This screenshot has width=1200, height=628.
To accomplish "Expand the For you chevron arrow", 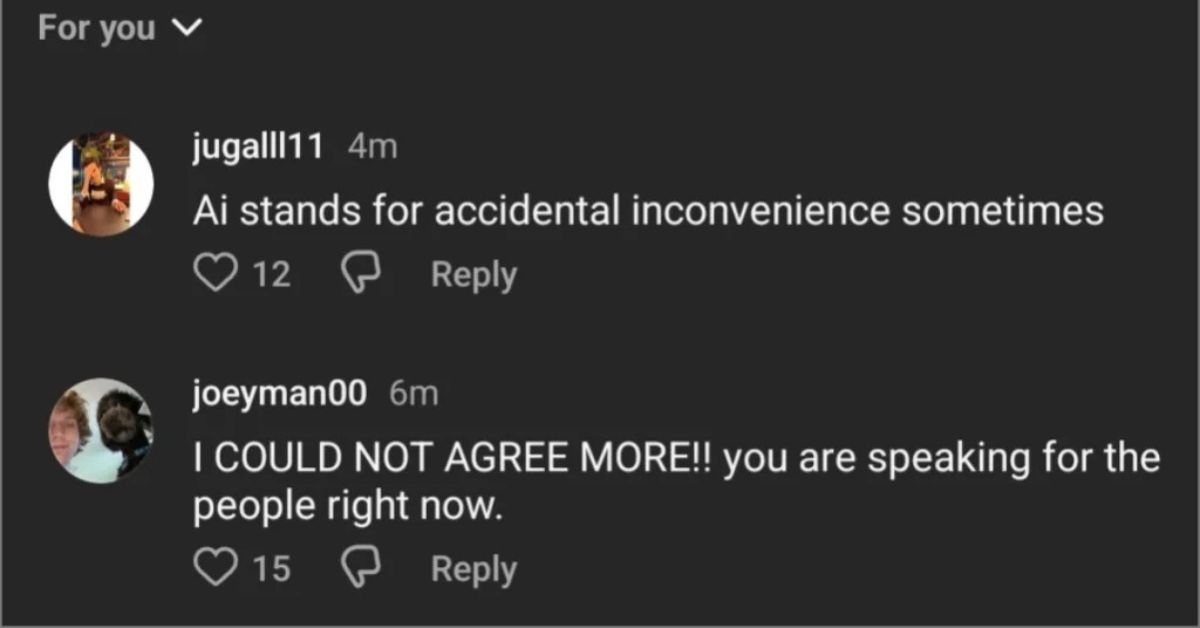I will tap(187, 29).
